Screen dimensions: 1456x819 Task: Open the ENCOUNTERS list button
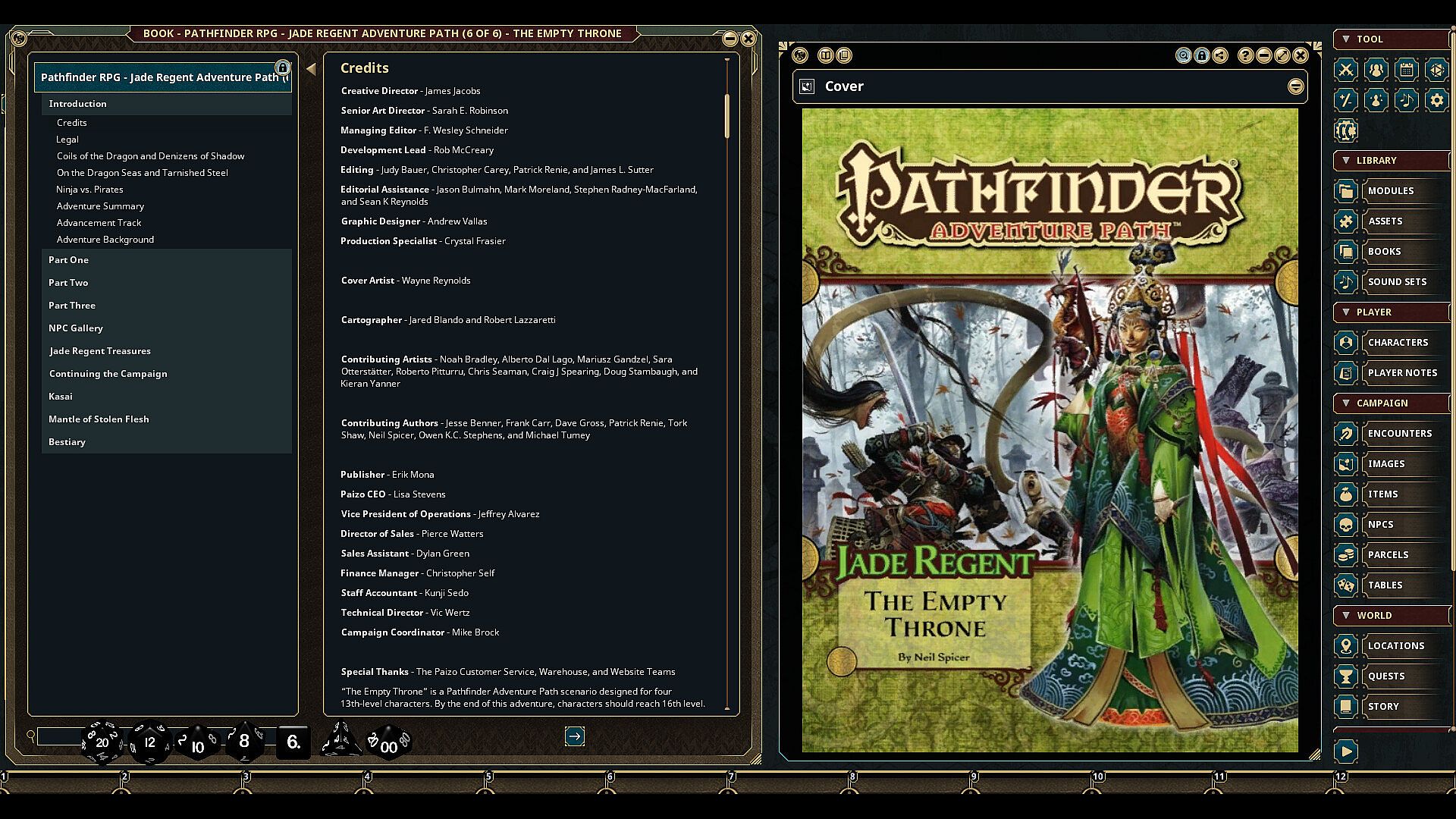(1407, 434)
